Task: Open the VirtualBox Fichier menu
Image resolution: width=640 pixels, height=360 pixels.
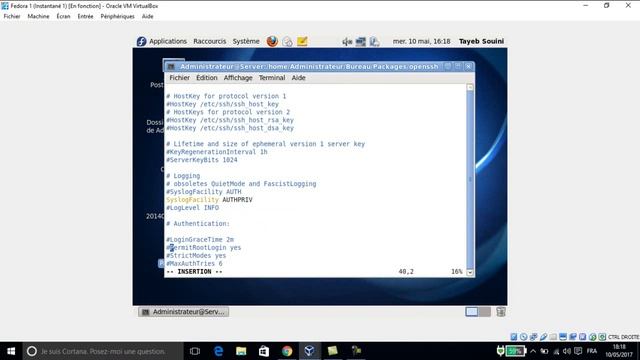Action: coord(12,16)
